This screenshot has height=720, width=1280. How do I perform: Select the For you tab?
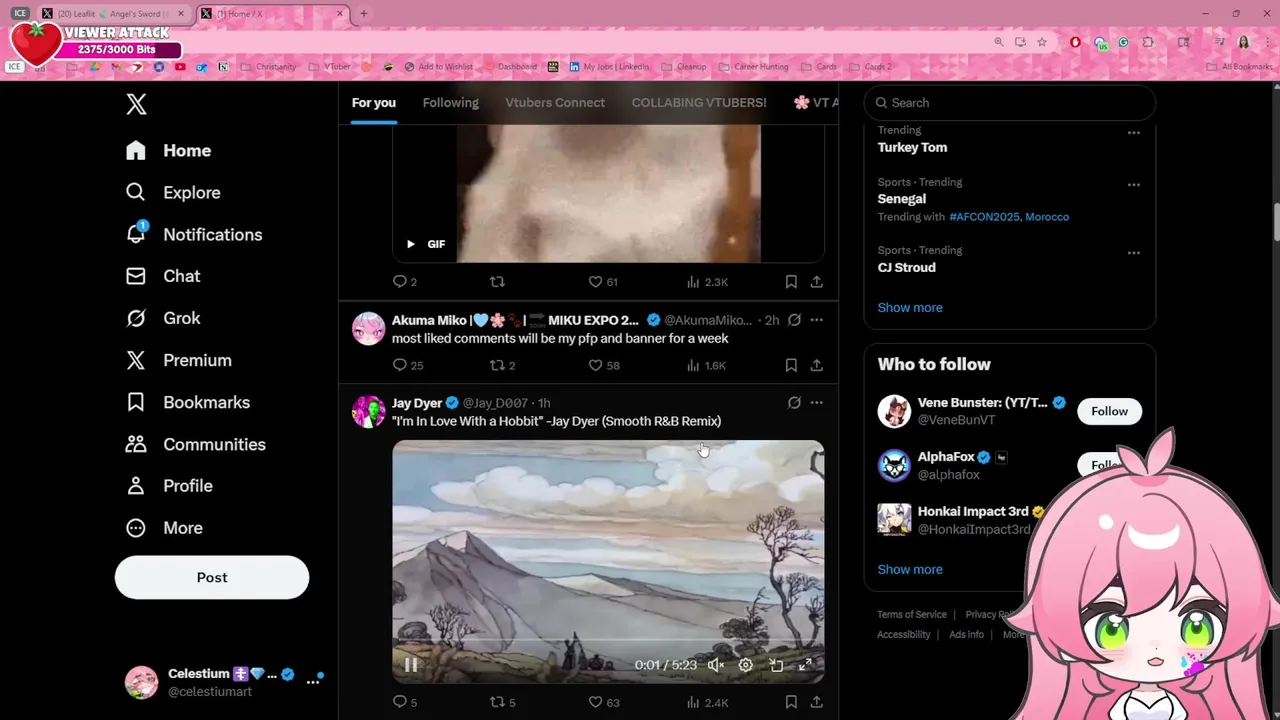(x=374, y=103)
